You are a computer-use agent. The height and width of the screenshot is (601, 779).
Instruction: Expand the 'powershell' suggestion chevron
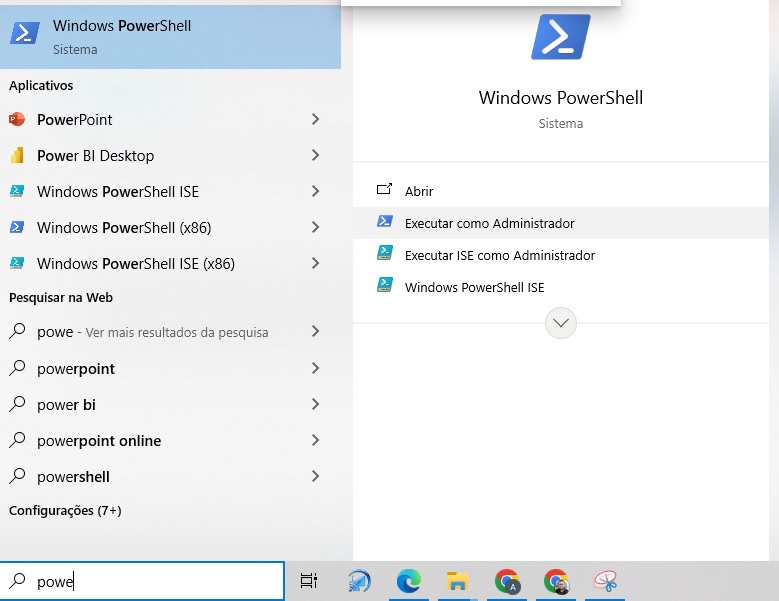(x=315, y=476)
